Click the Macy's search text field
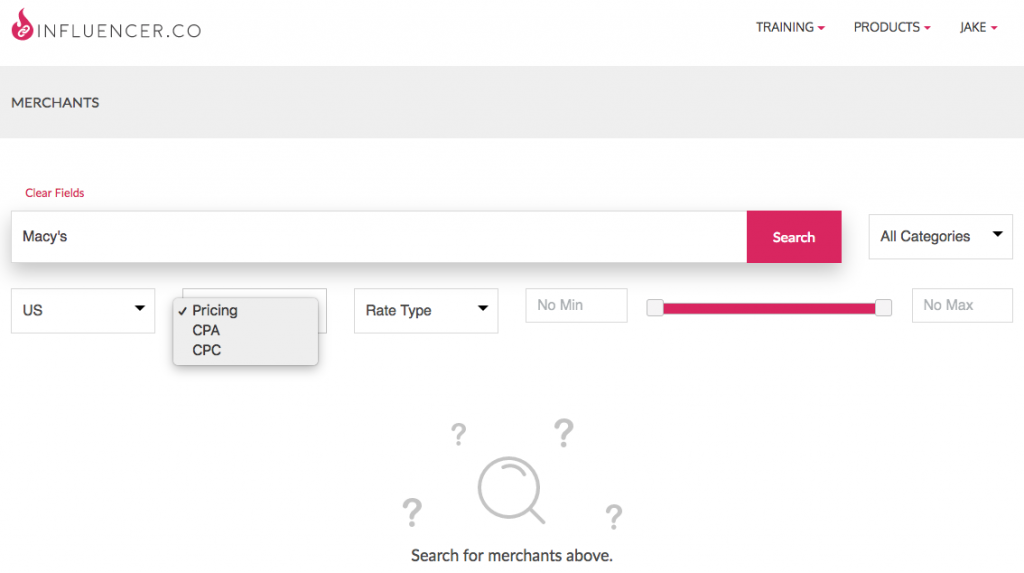Viewport: 1024px width, 573px height. (x=379, y=237)
